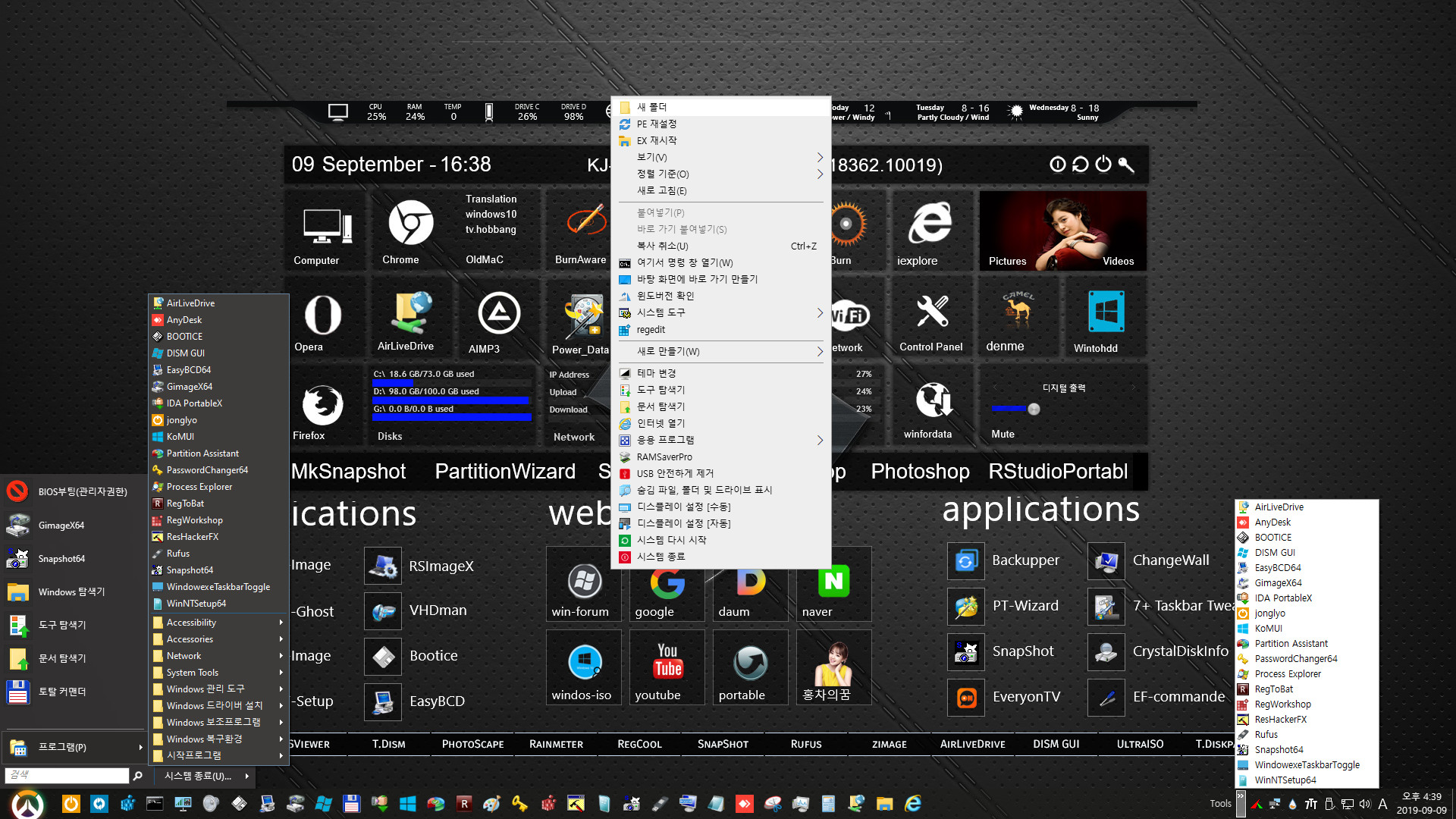The image size is (1456, 819).
Task: Select regedit in context menu
Action: pos(720,330)
